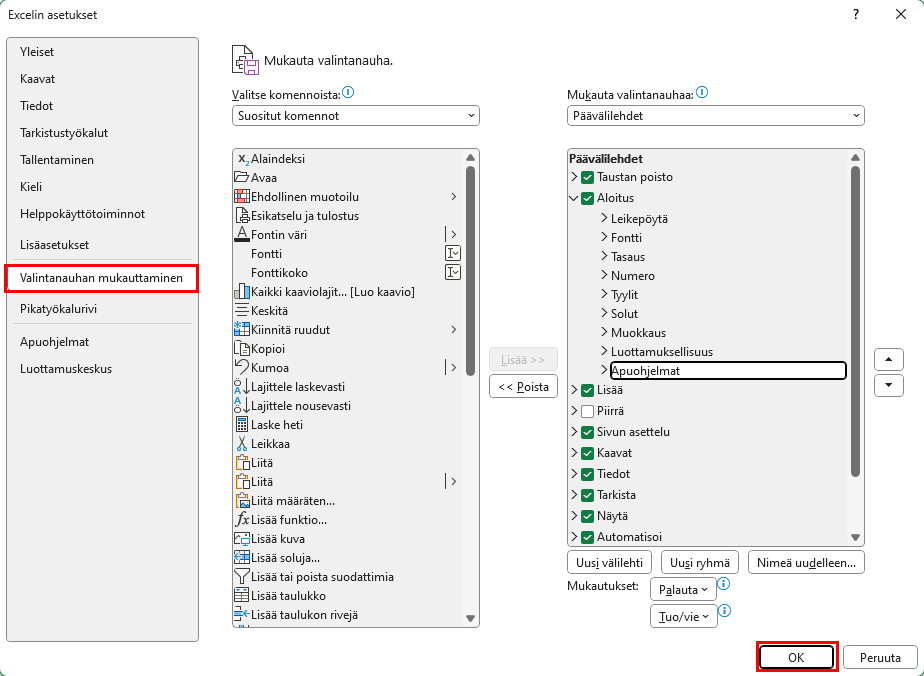Click the << Poista button
Screen dimensions: 924x676
click(523, 387)
